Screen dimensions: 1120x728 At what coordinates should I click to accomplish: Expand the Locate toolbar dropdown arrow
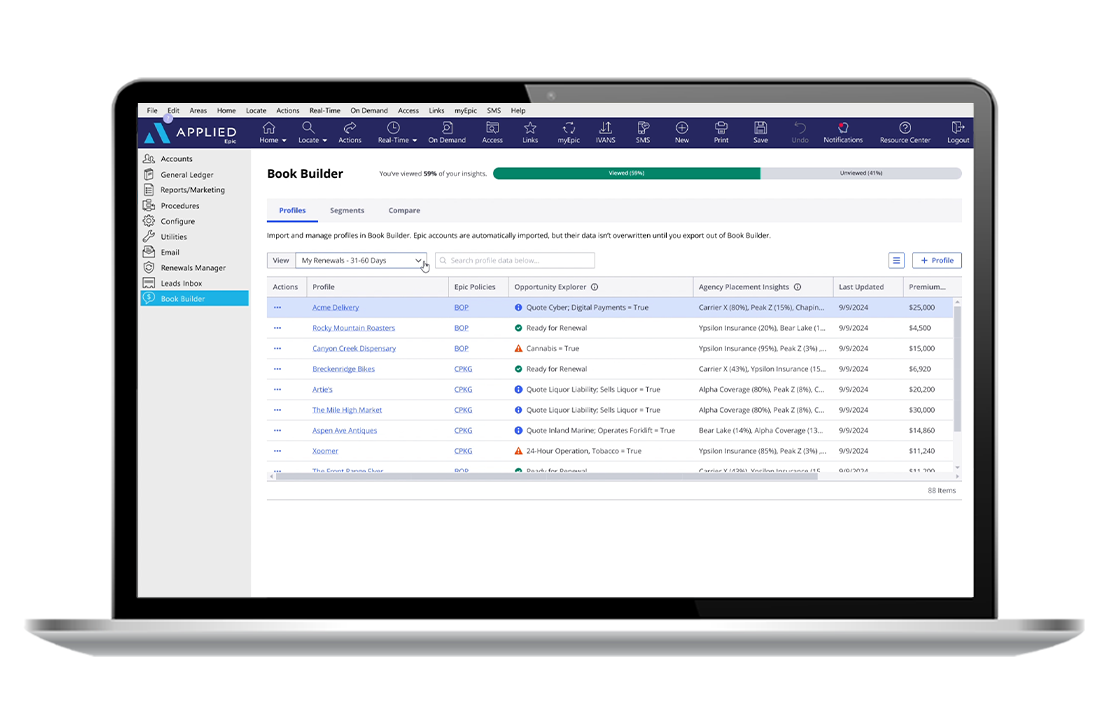click(x=324, y=141)
